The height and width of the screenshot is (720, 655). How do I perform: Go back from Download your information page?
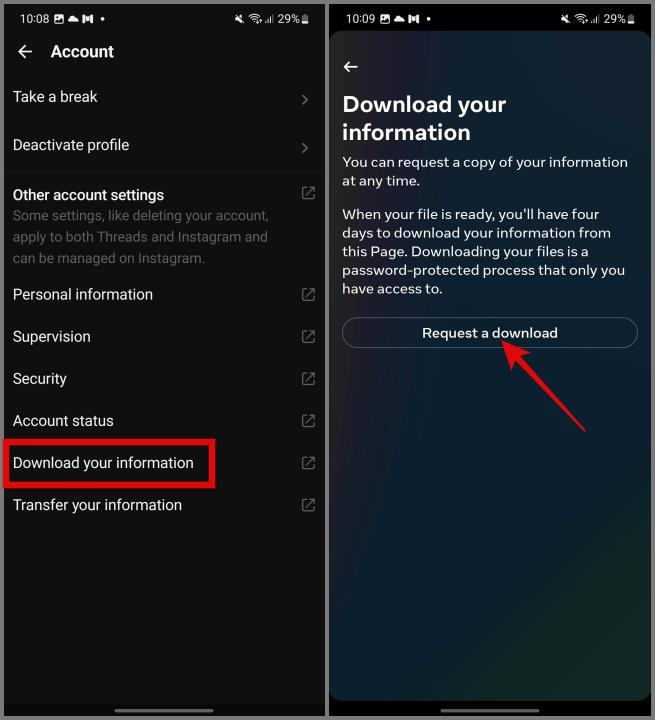point(350,67)
